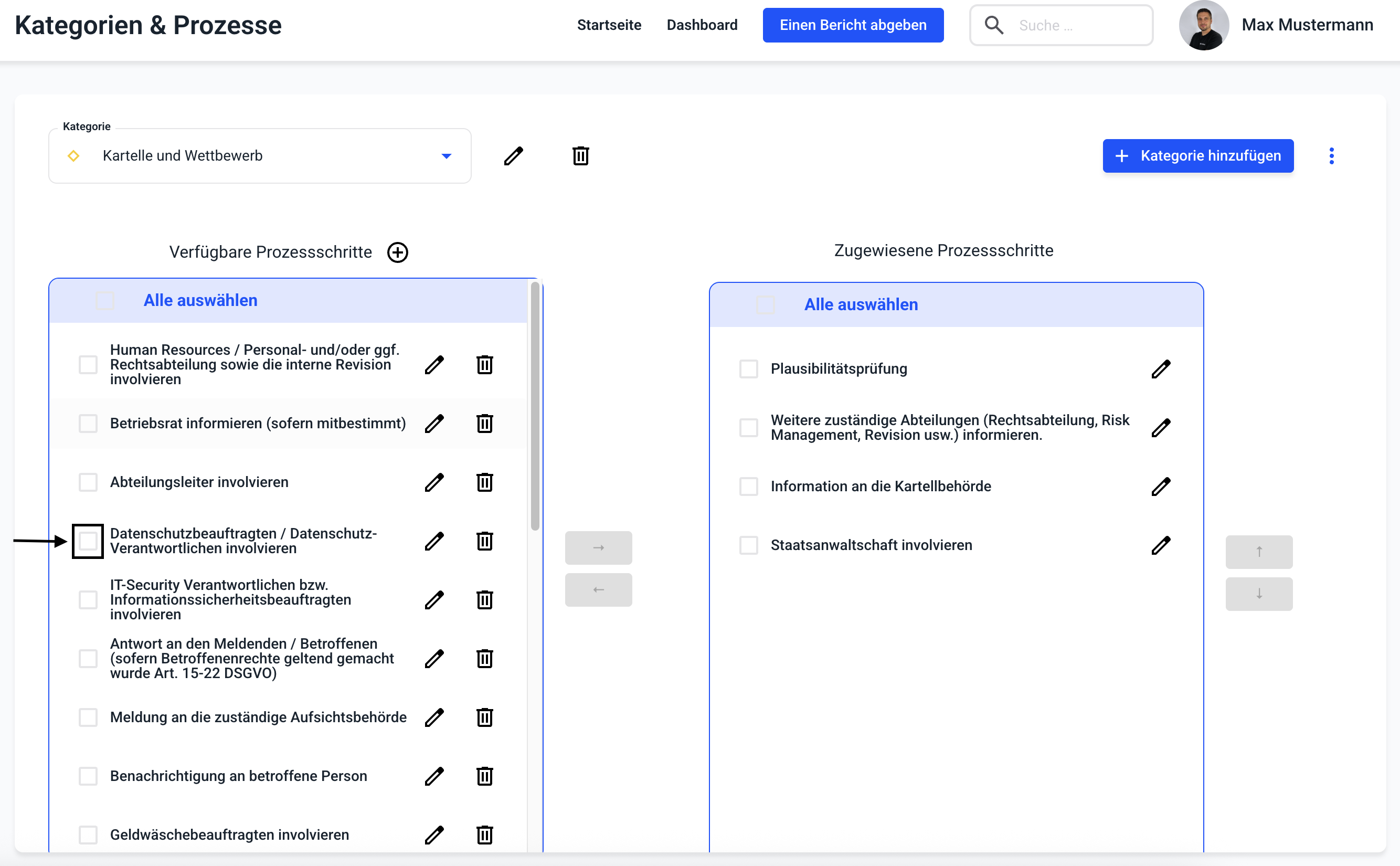Edit the Plausibilitätsprüfung assigned step
This screenshot has width=1400, height=866.
pos(1160,369)
